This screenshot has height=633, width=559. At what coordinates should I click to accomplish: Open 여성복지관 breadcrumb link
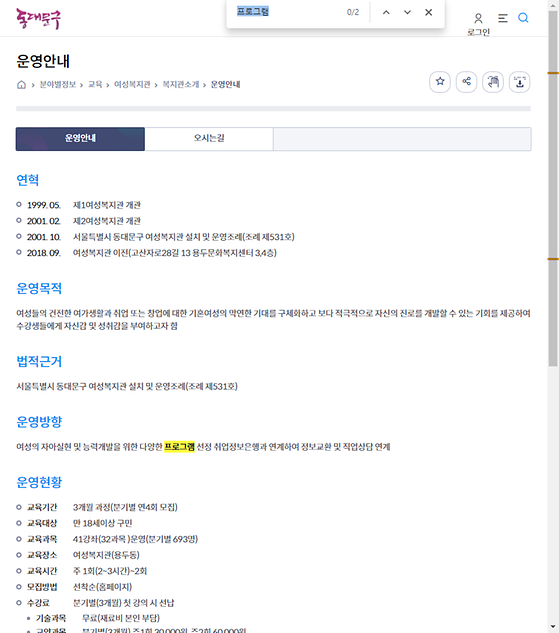click(132, 84)
